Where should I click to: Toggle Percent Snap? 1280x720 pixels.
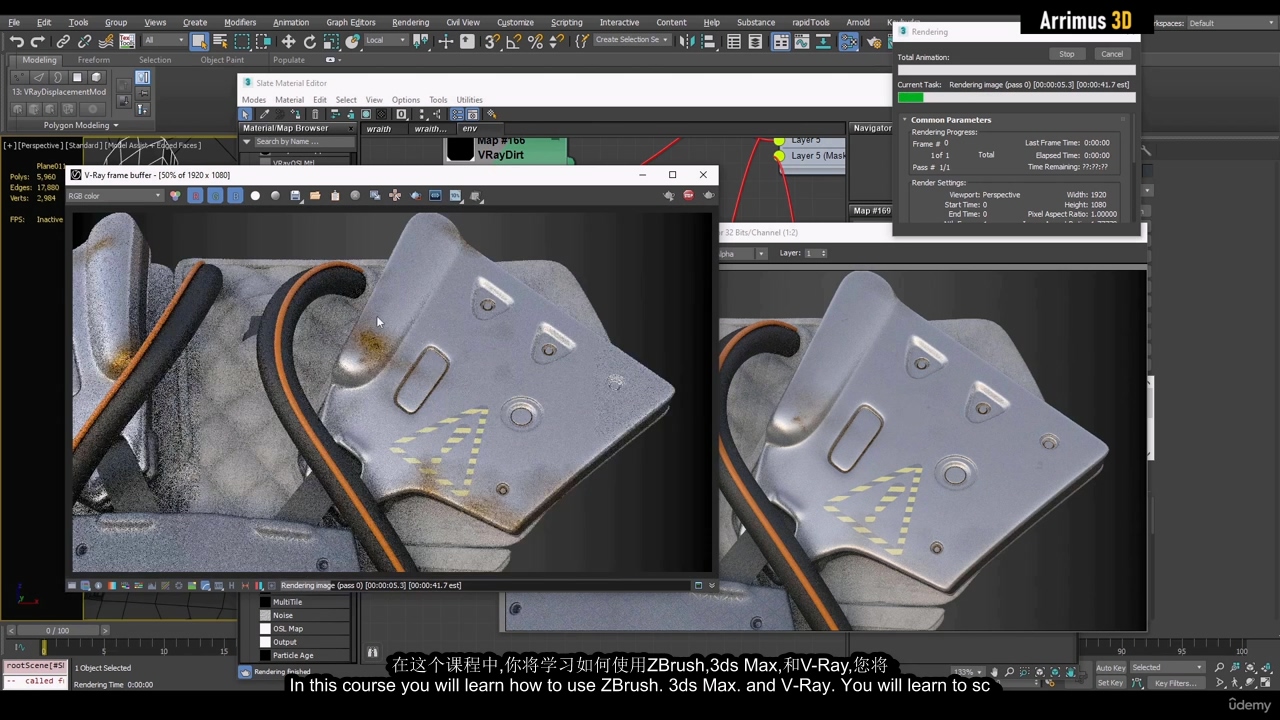pyautogui.click(x=535, y=41)
